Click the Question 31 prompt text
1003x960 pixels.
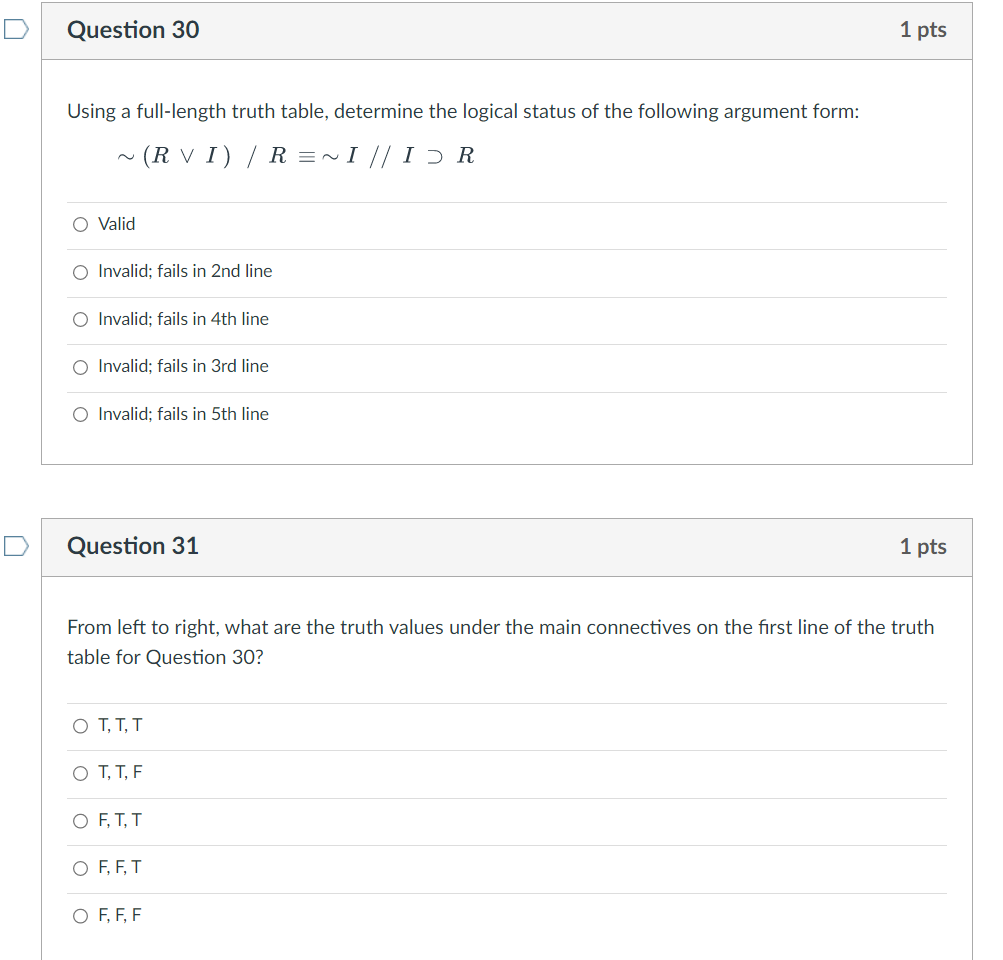tap(500, 642)
